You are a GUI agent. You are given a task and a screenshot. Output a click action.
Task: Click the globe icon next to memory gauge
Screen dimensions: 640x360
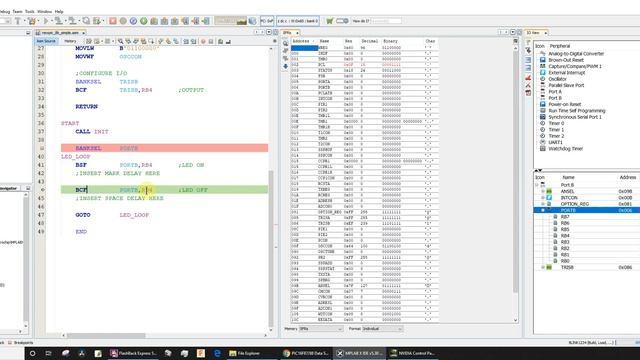pyautogui.click(x=253, y=21)
